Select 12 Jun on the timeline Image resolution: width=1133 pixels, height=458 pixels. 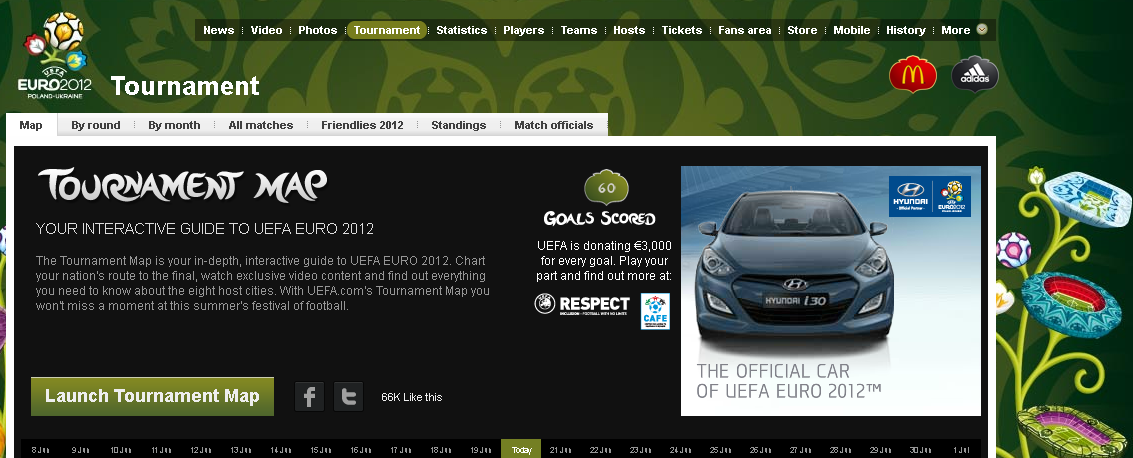tap(201, 450)
